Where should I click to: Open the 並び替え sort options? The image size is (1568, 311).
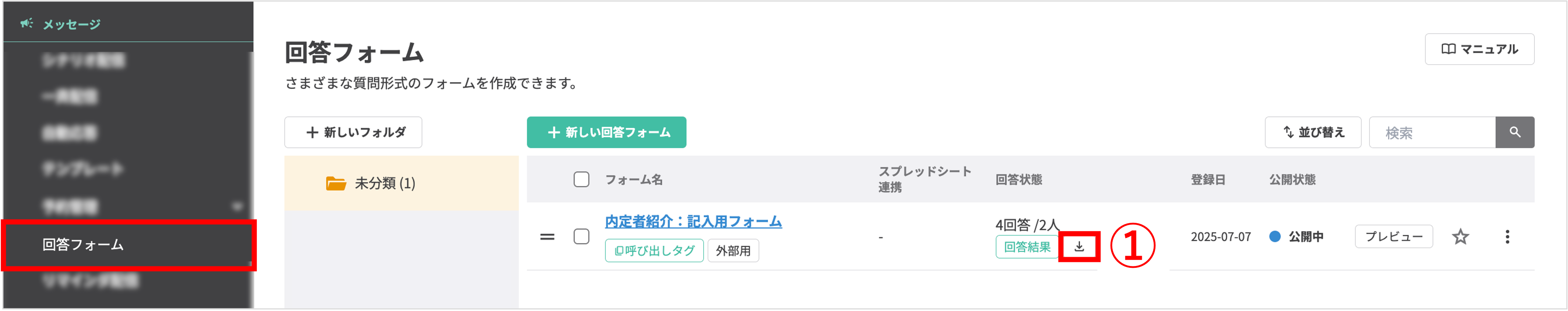pos(1312,132)
